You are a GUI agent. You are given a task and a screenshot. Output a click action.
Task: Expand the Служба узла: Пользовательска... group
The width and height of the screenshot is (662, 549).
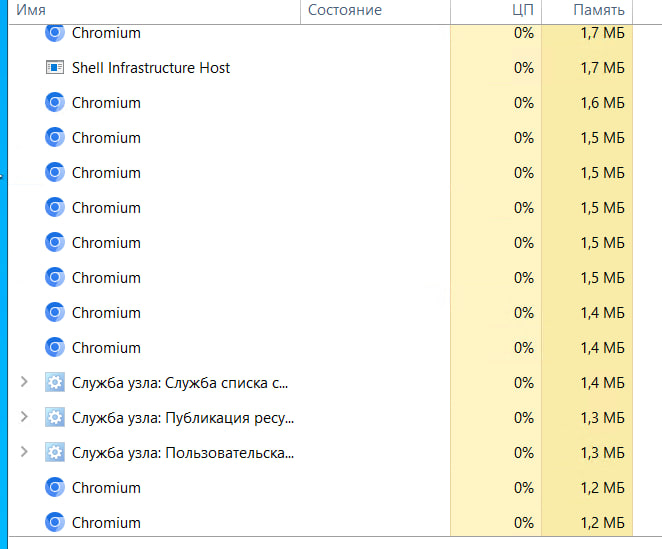click(x=25, y=453)
